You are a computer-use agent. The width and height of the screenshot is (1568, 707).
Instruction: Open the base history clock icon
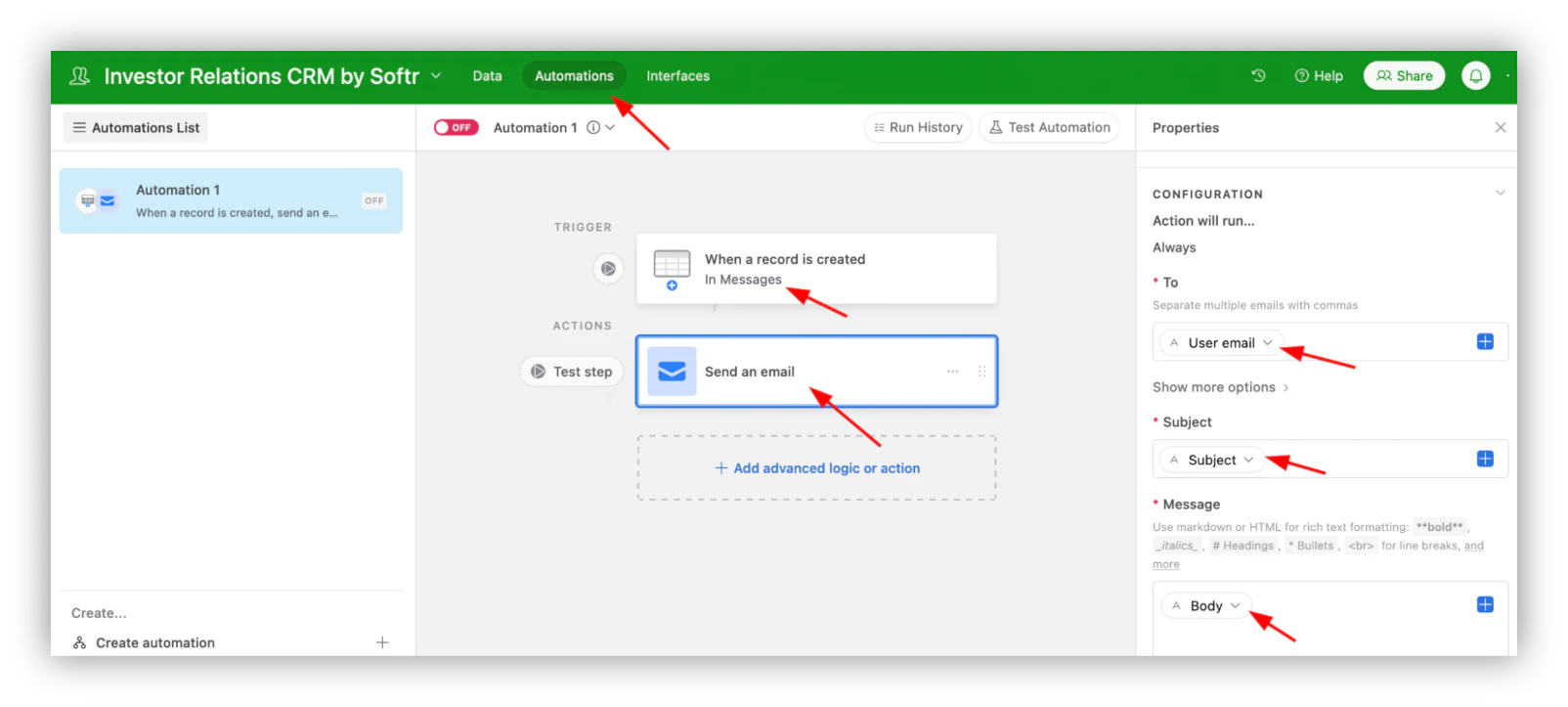pos(1258,75)
